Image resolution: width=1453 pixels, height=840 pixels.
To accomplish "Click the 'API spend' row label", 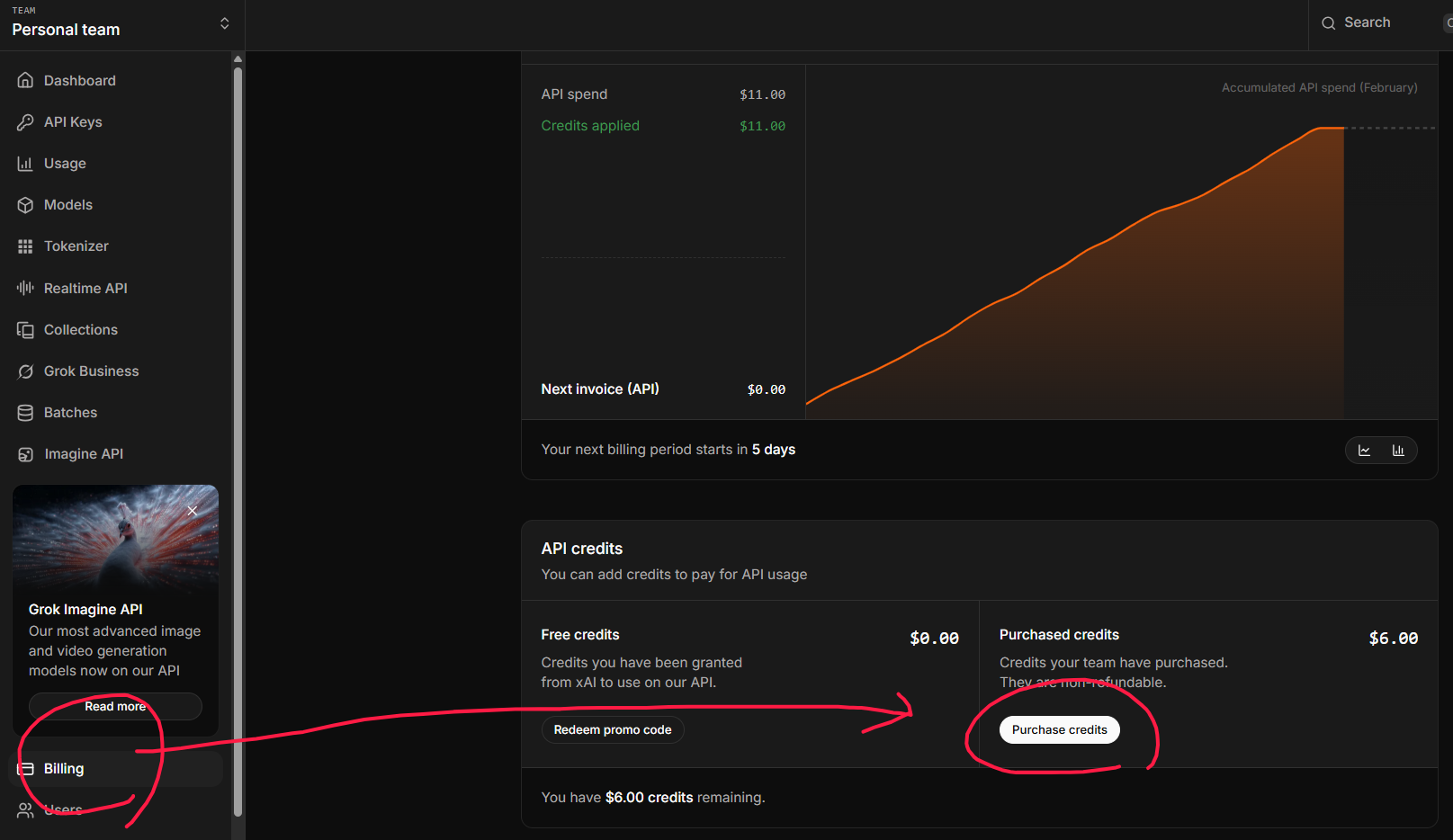I will pos(574,94).
